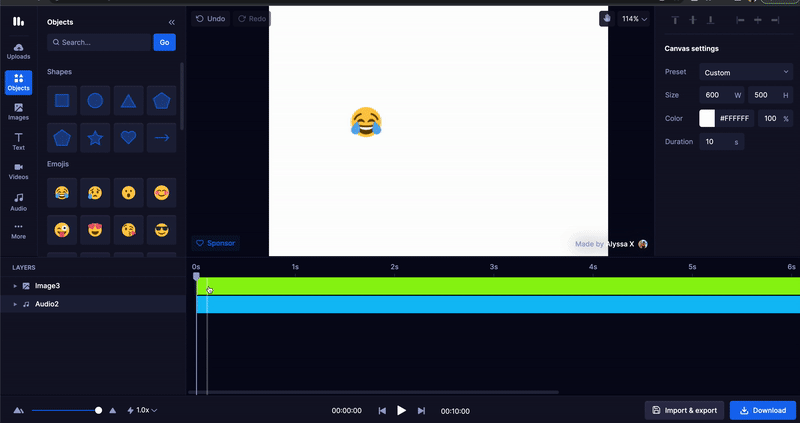
Task: Align selection to bottom
Action: click(x=710, y=20)
